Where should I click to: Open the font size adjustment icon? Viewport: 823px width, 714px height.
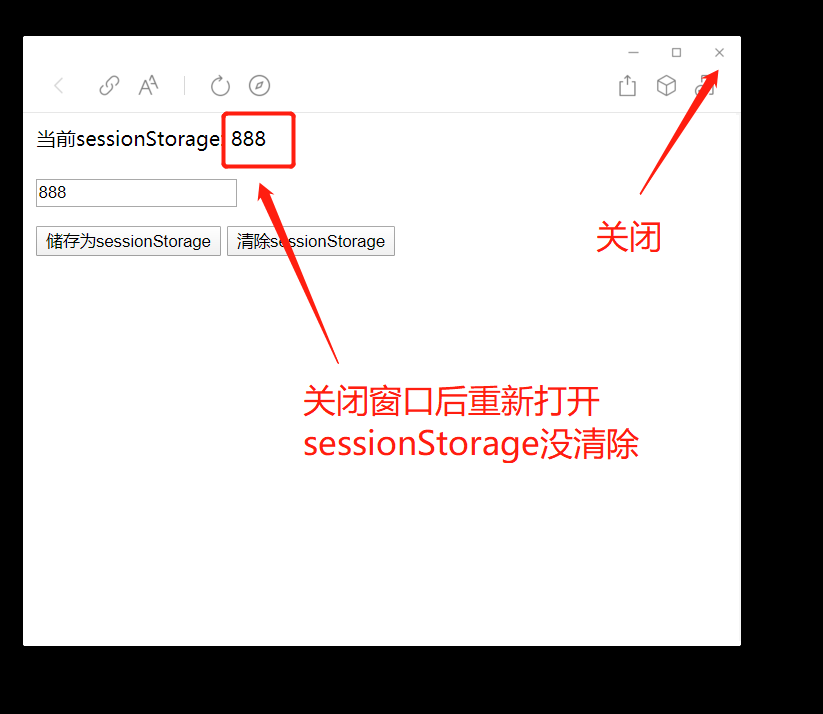[x=149, y=85]
